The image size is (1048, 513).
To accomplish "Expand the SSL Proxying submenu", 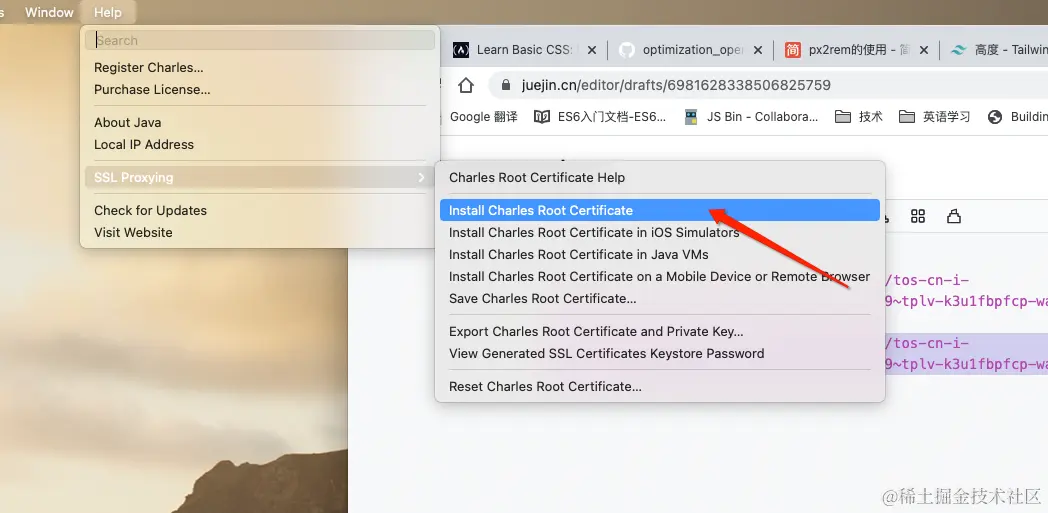I will pyautogui.click(x=260, y=177).
